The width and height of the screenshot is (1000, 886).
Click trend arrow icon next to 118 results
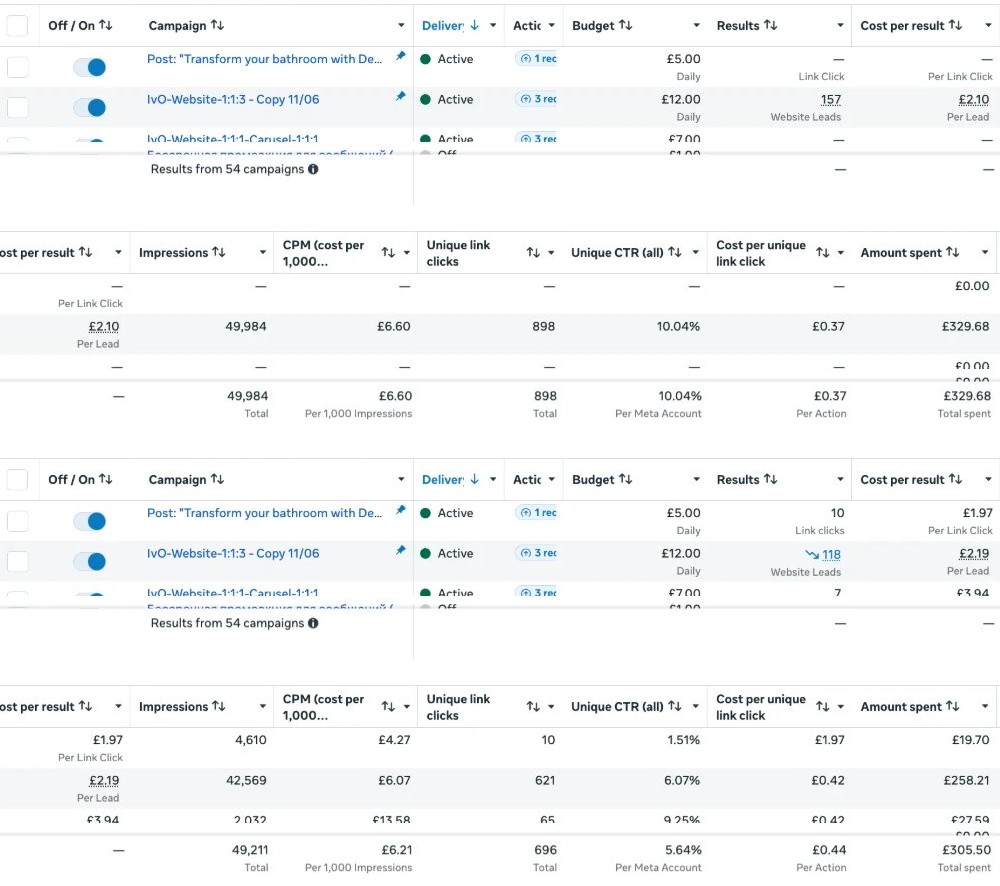coord(812,555)
